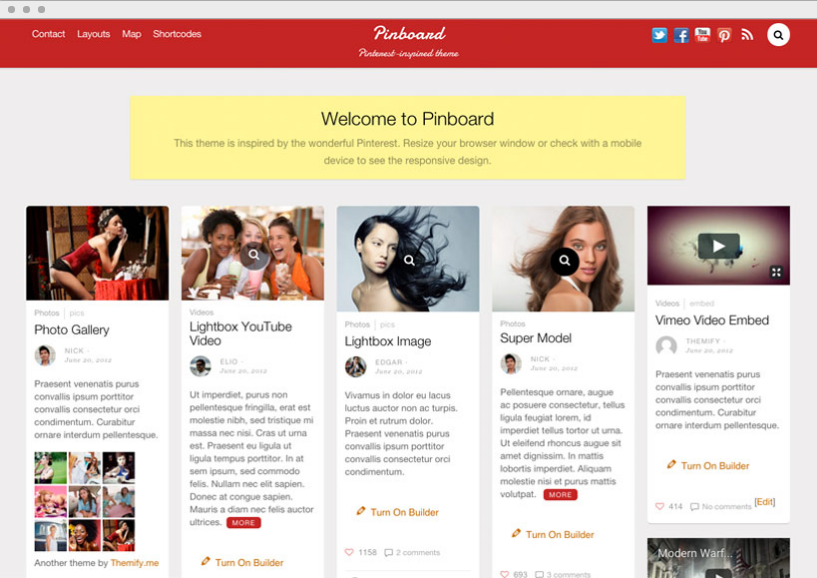Click magnifier overlay on Super Model image
This screenshot has width=817, height=578.
point(564,260)
